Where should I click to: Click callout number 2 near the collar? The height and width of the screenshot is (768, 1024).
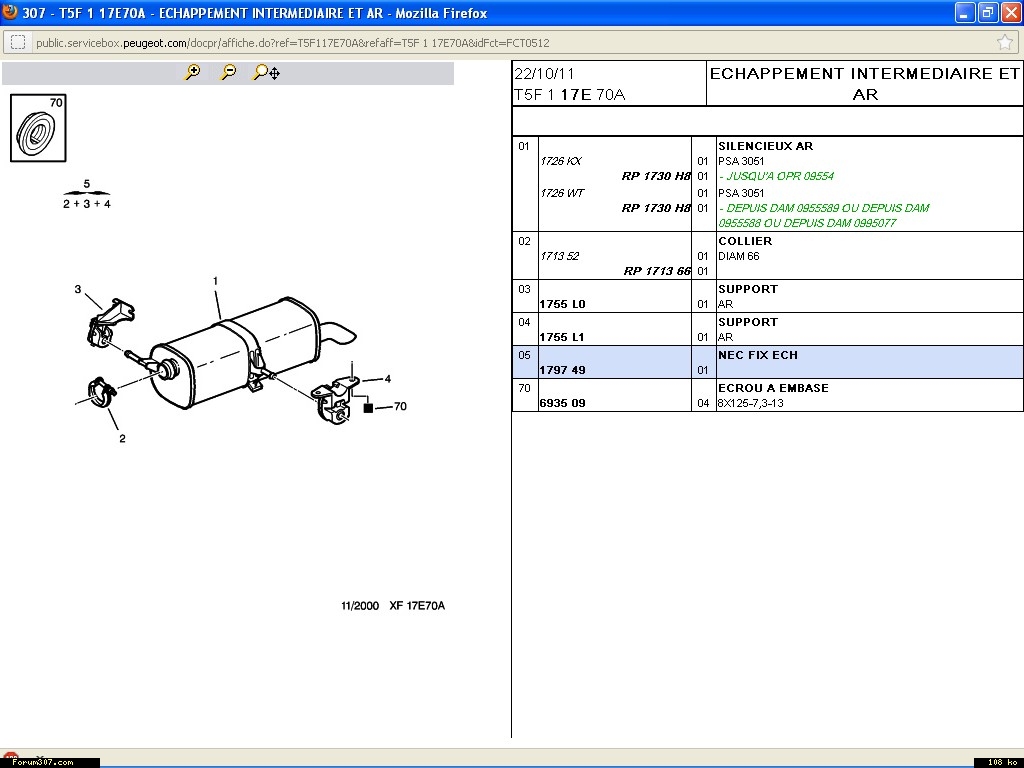(122, 438)
